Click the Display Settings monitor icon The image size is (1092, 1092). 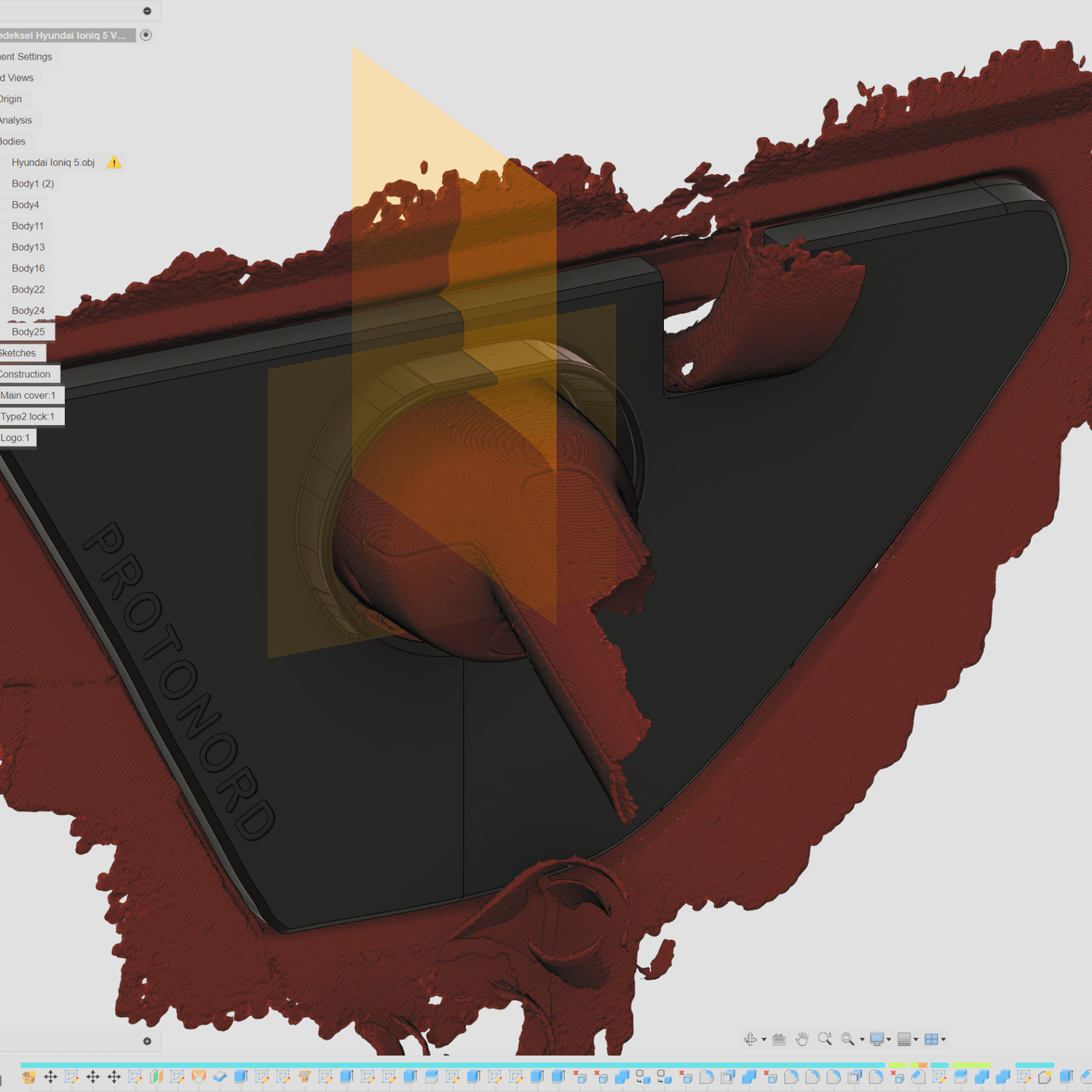tap(877, 1040)
